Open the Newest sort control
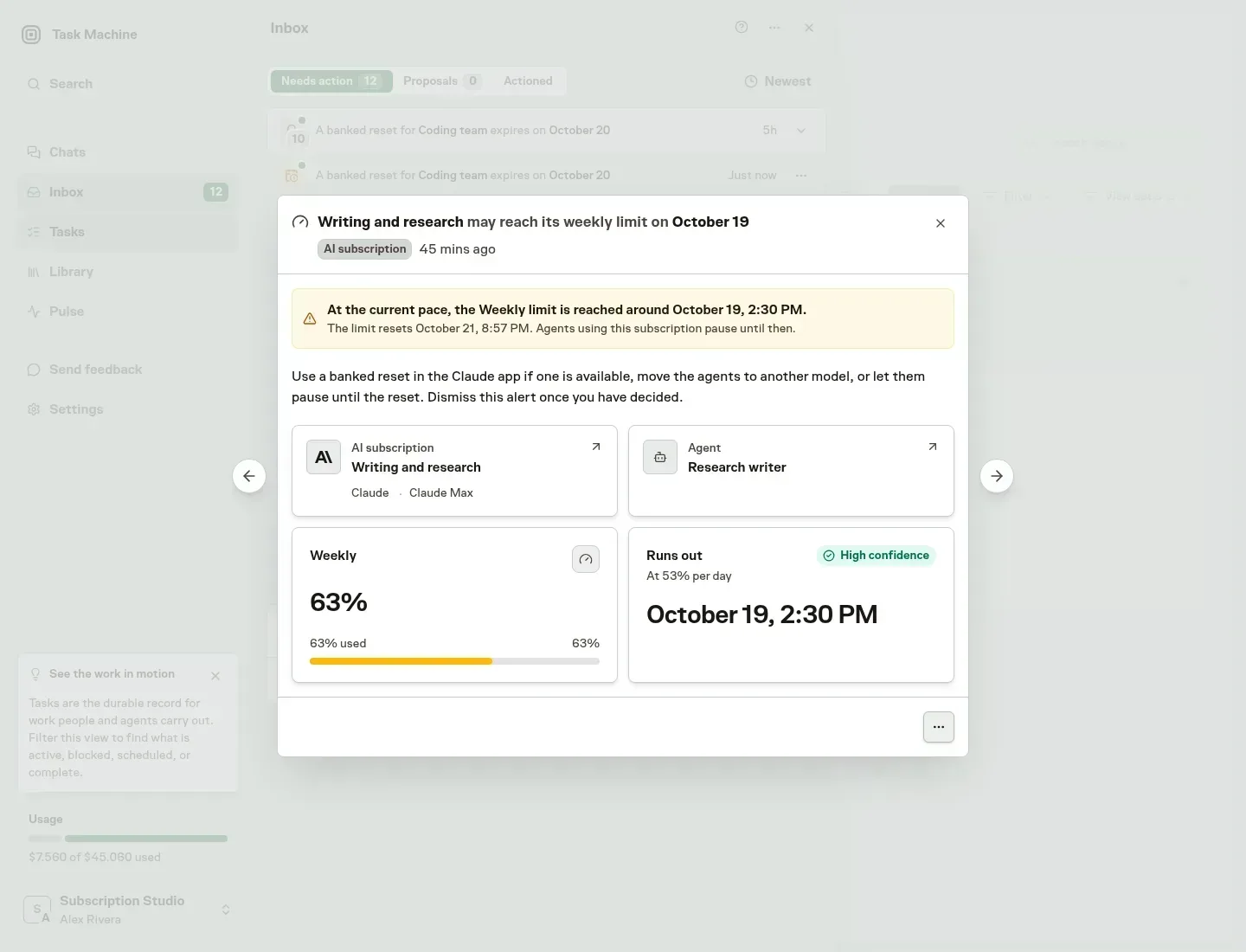1246x952 pixels. (778, 81)
